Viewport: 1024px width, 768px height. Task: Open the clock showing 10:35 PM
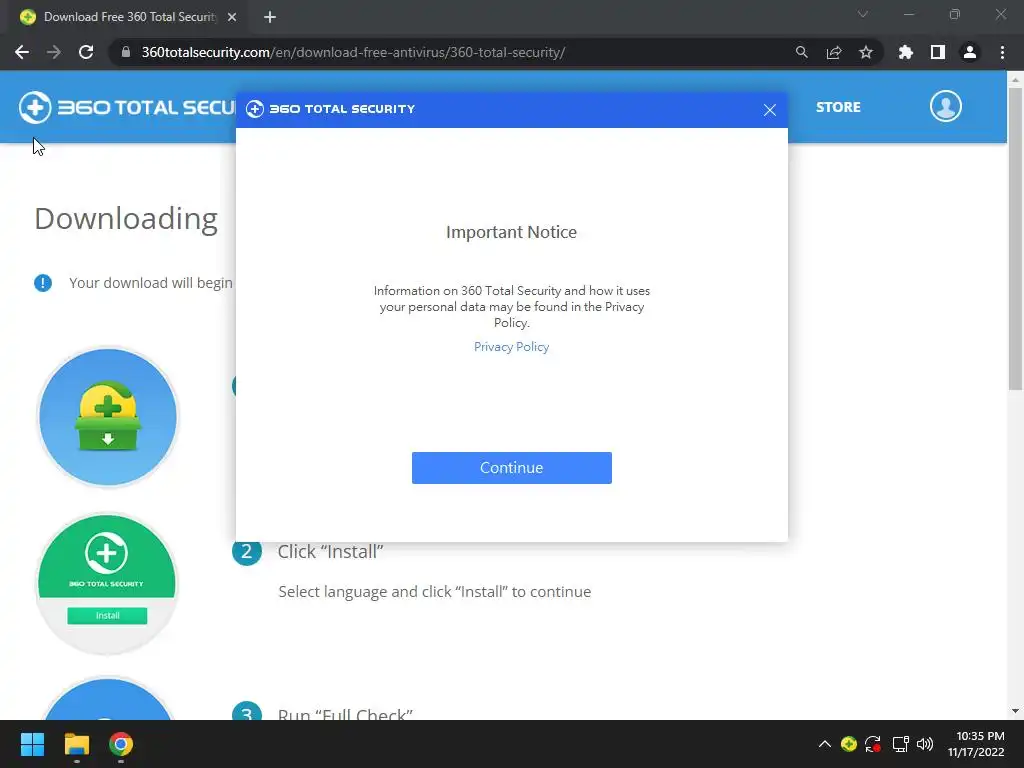click(x=976, y=744)
